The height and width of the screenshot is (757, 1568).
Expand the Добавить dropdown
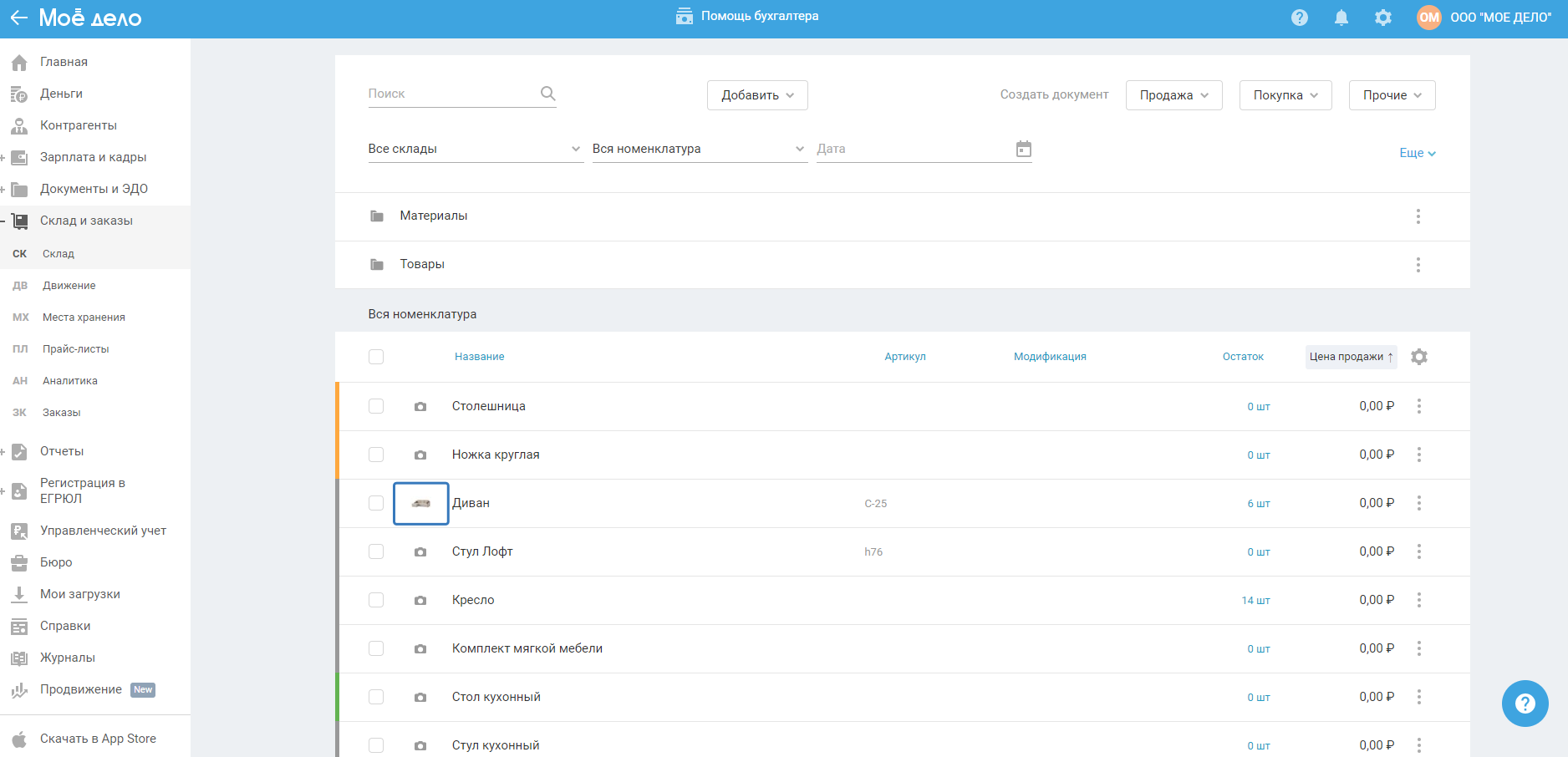pyautogui.click(x=757, y=95)
